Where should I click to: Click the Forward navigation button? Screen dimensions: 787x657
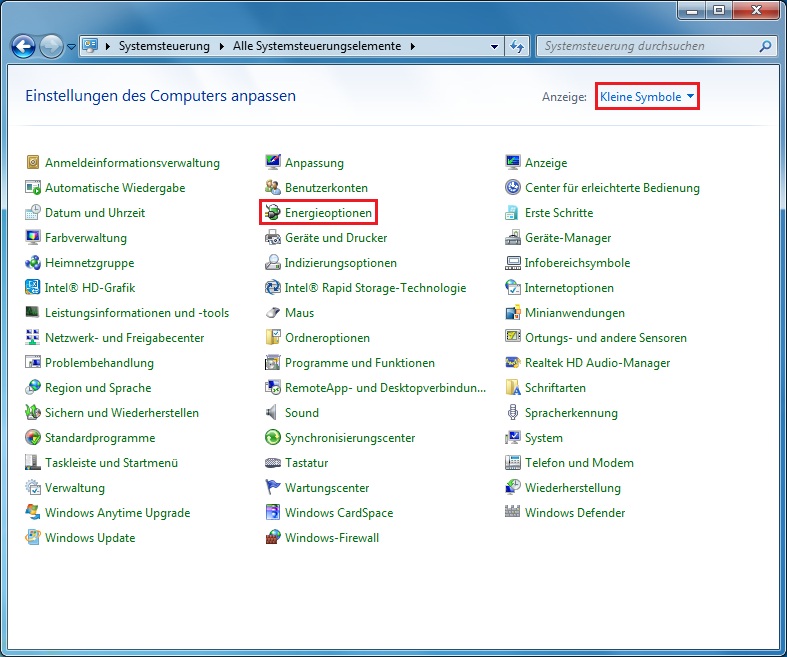(51, 47)
